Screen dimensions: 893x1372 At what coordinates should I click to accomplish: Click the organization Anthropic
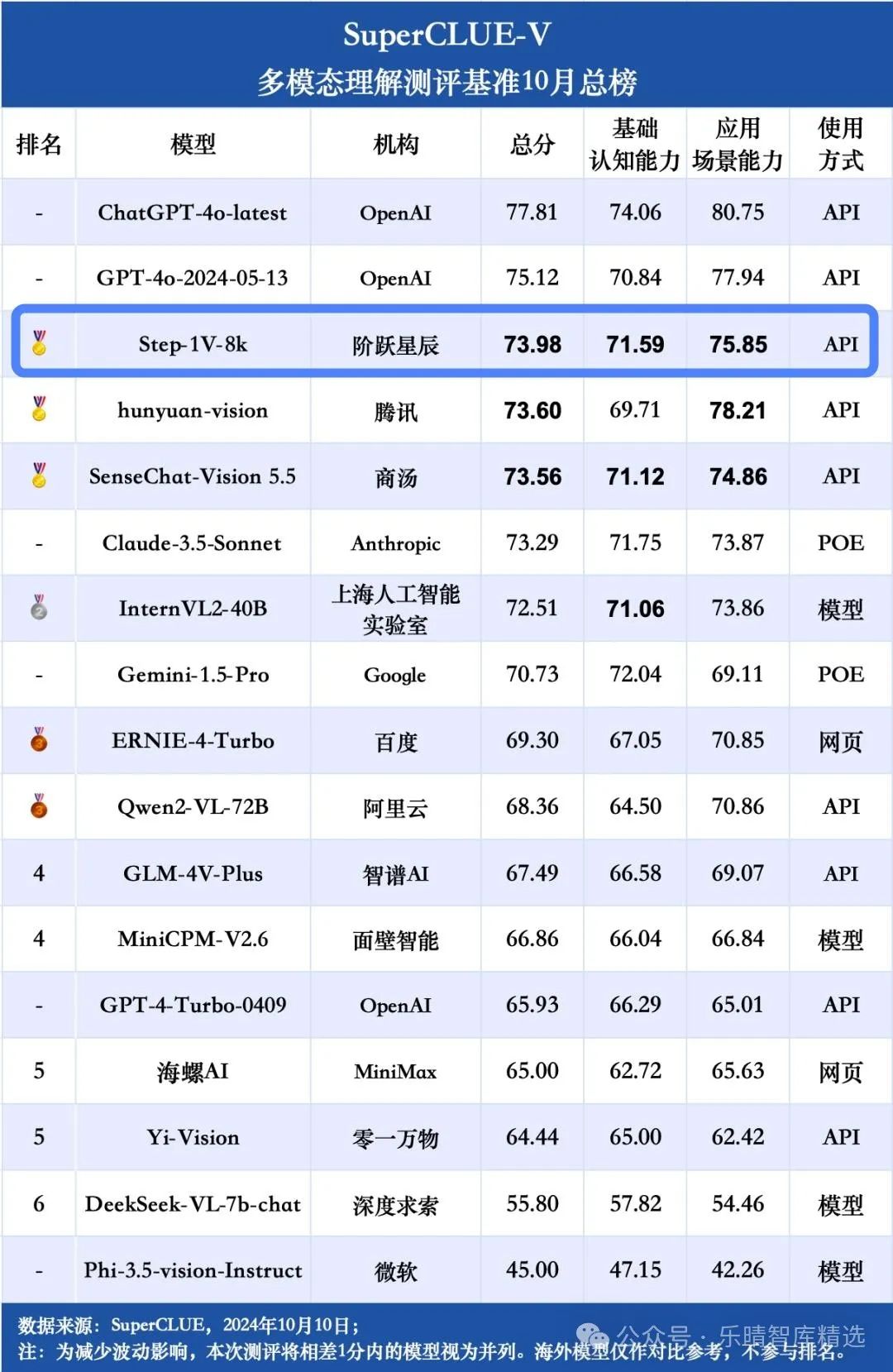pyautogui.click(x=395, y=543)
